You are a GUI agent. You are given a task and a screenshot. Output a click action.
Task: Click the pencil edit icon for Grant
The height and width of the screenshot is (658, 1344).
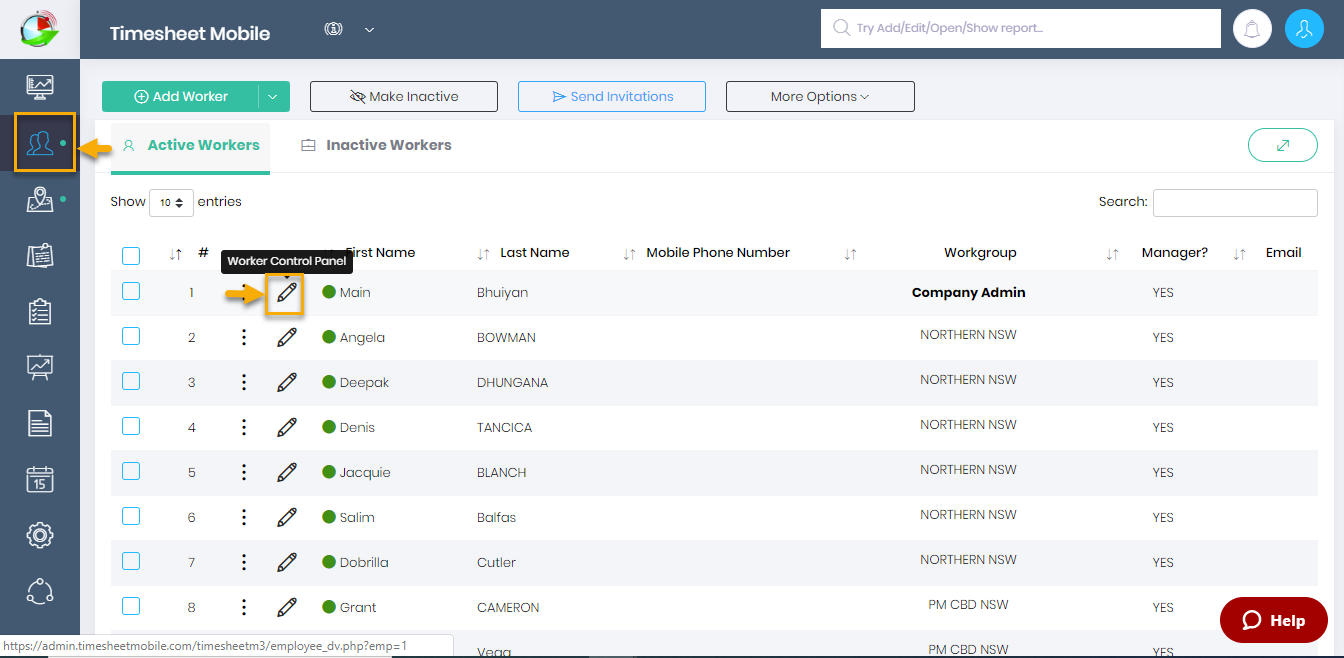click(287, 607)
